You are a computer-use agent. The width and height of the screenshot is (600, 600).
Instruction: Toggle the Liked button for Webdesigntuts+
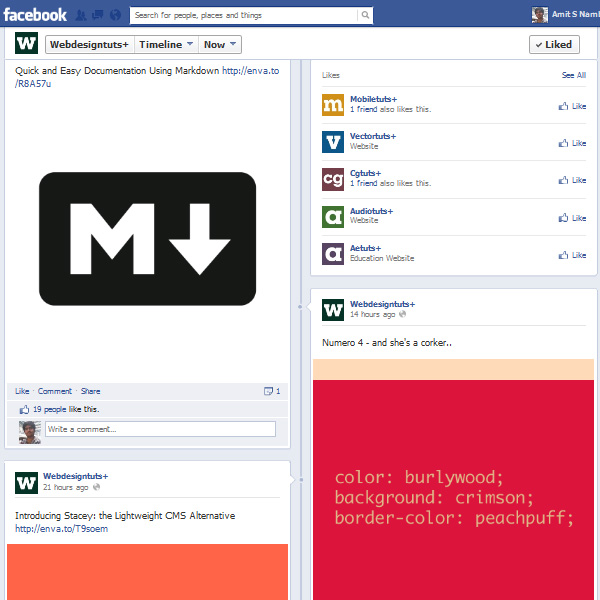point(554,45)
